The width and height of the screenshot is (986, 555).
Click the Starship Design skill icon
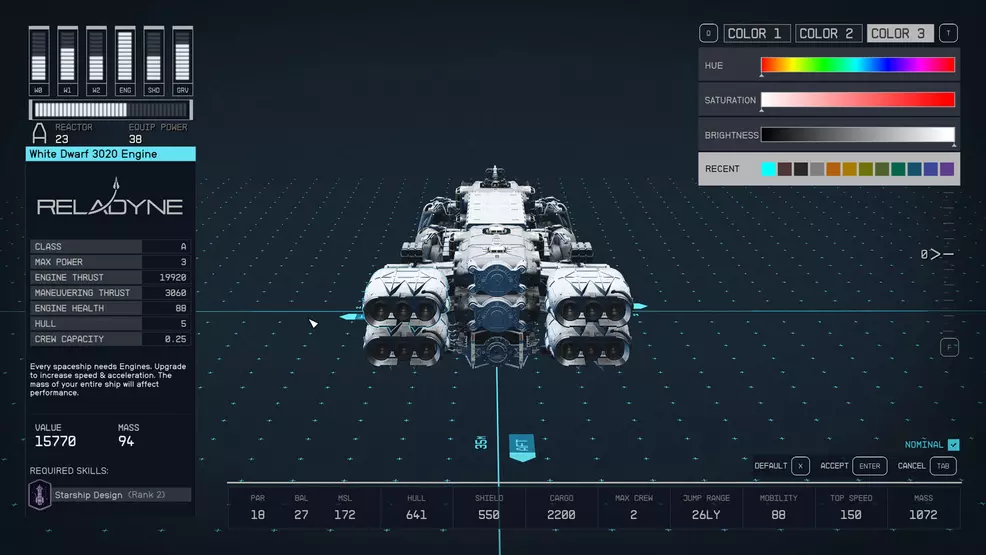coord(40,495)
